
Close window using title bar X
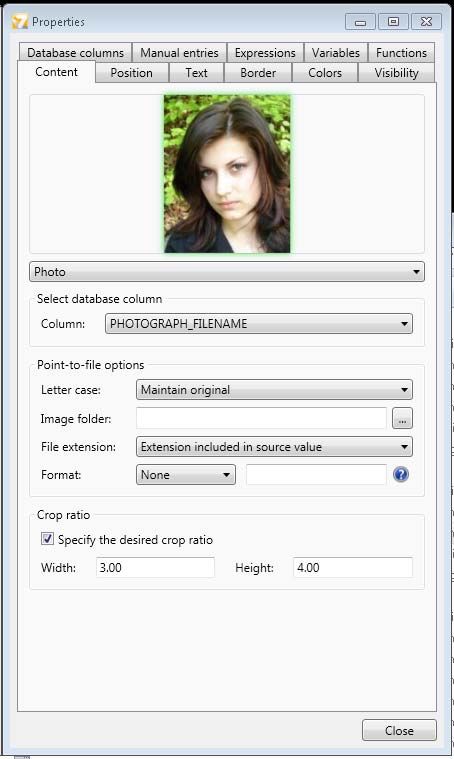click(x=426, y=22)
